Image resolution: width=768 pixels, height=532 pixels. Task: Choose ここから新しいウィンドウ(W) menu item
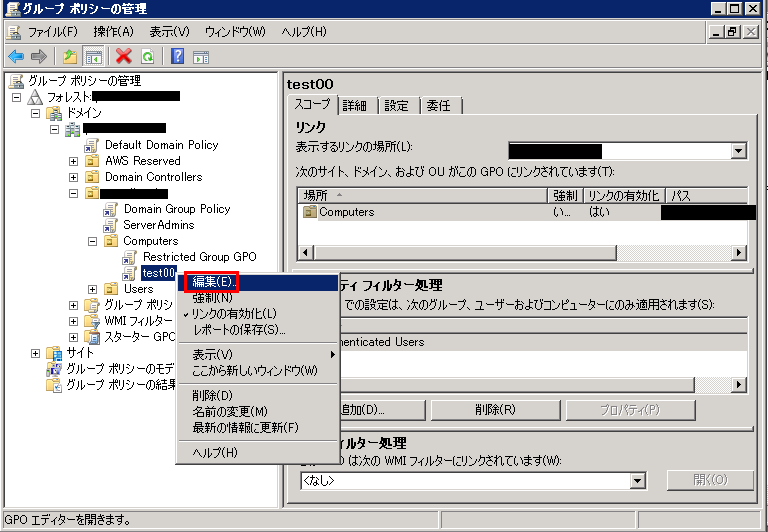pos(258,370)
